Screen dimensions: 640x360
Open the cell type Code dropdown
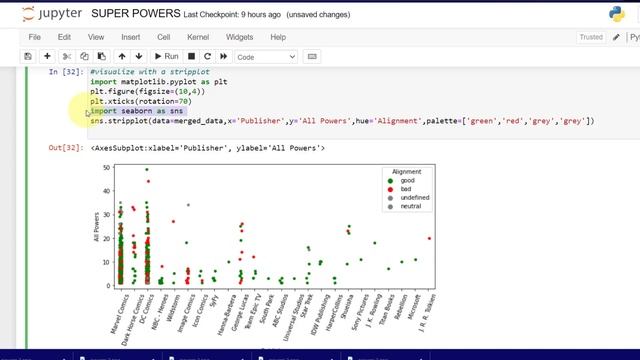(266, 57)
